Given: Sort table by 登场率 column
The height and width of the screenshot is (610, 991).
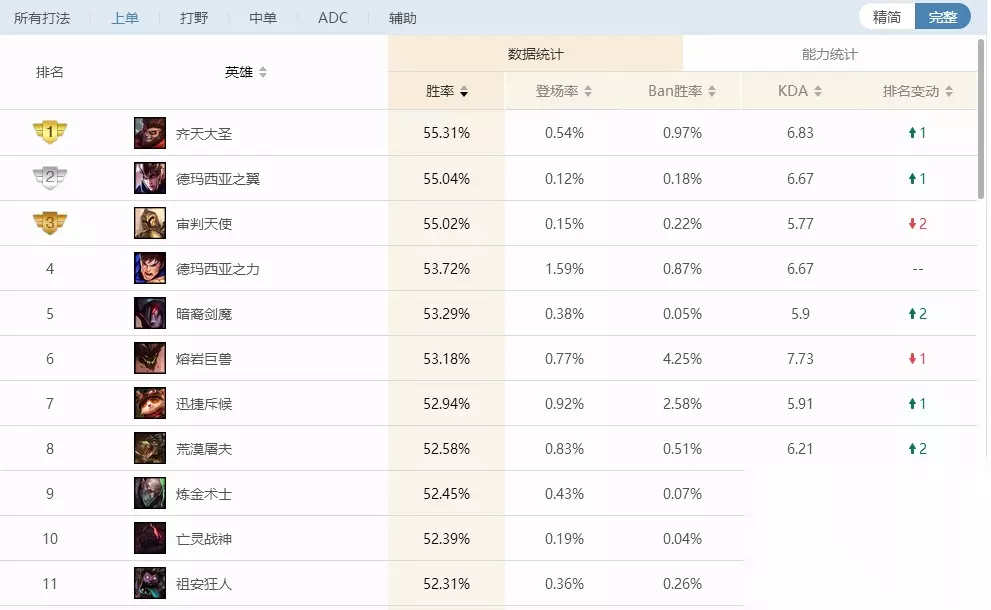Looking at the screenshot, I should tap(564, 91).
